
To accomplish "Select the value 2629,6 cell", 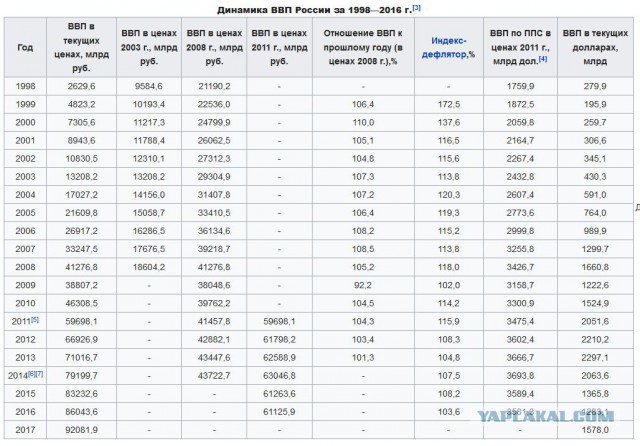I will [82, 87].
